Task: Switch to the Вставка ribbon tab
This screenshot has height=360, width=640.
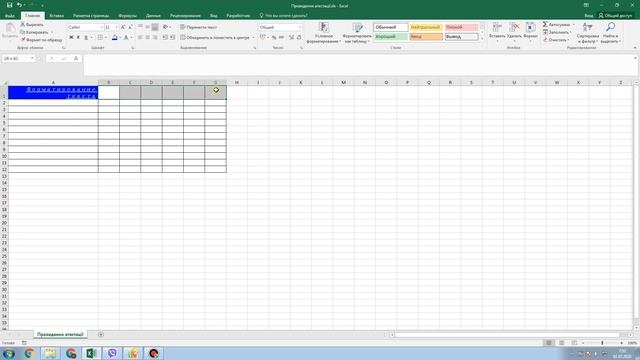Action: pos(56,16)
